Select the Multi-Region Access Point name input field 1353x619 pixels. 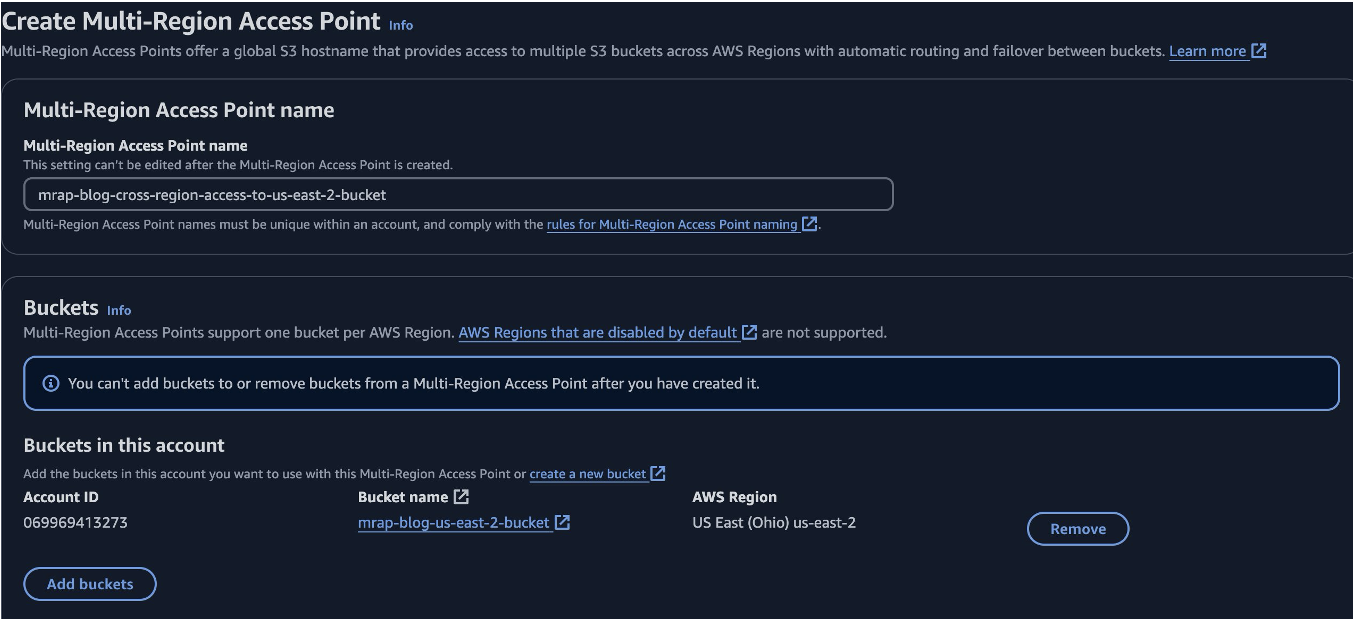coord(457,194)
